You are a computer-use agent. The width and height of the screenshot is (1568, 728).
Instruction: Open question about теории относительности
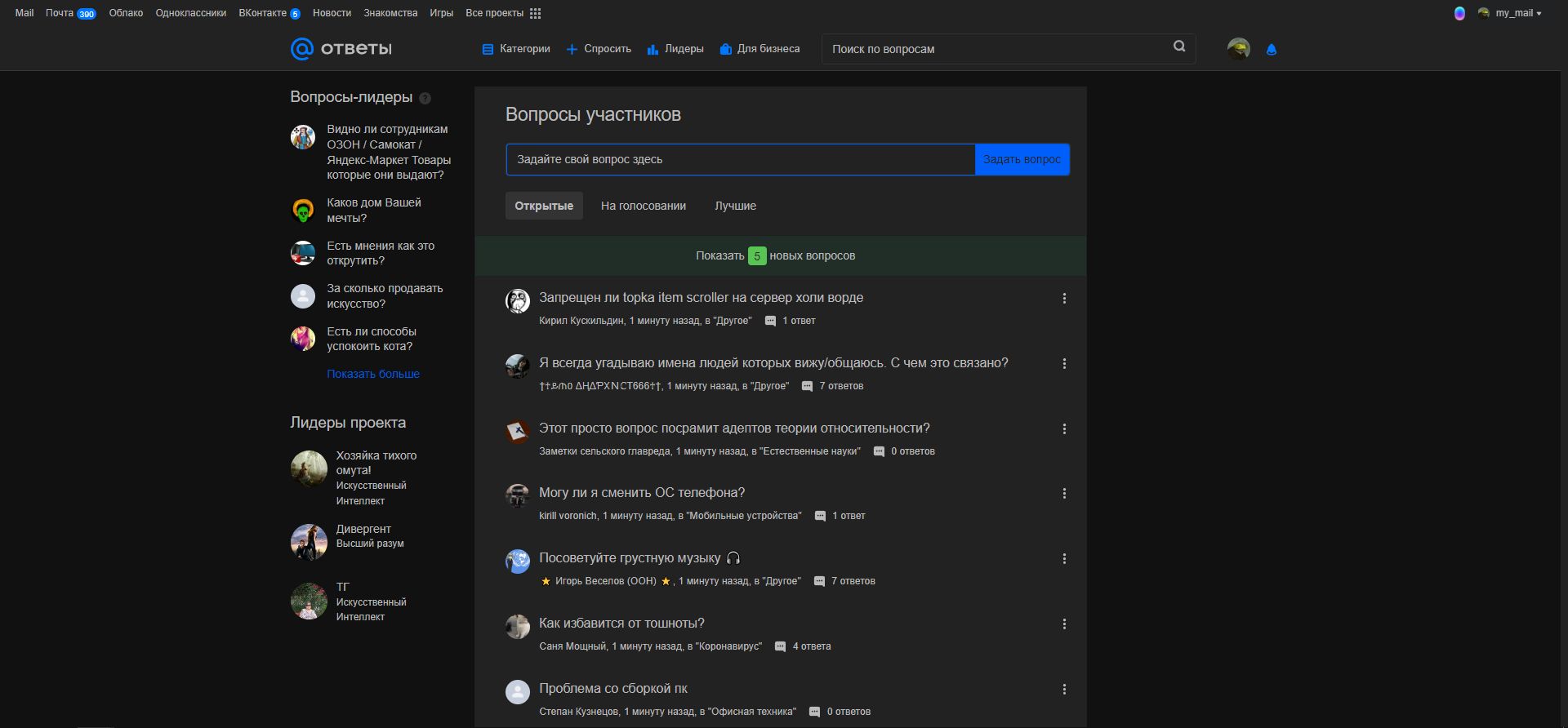[x=734, y=428]
